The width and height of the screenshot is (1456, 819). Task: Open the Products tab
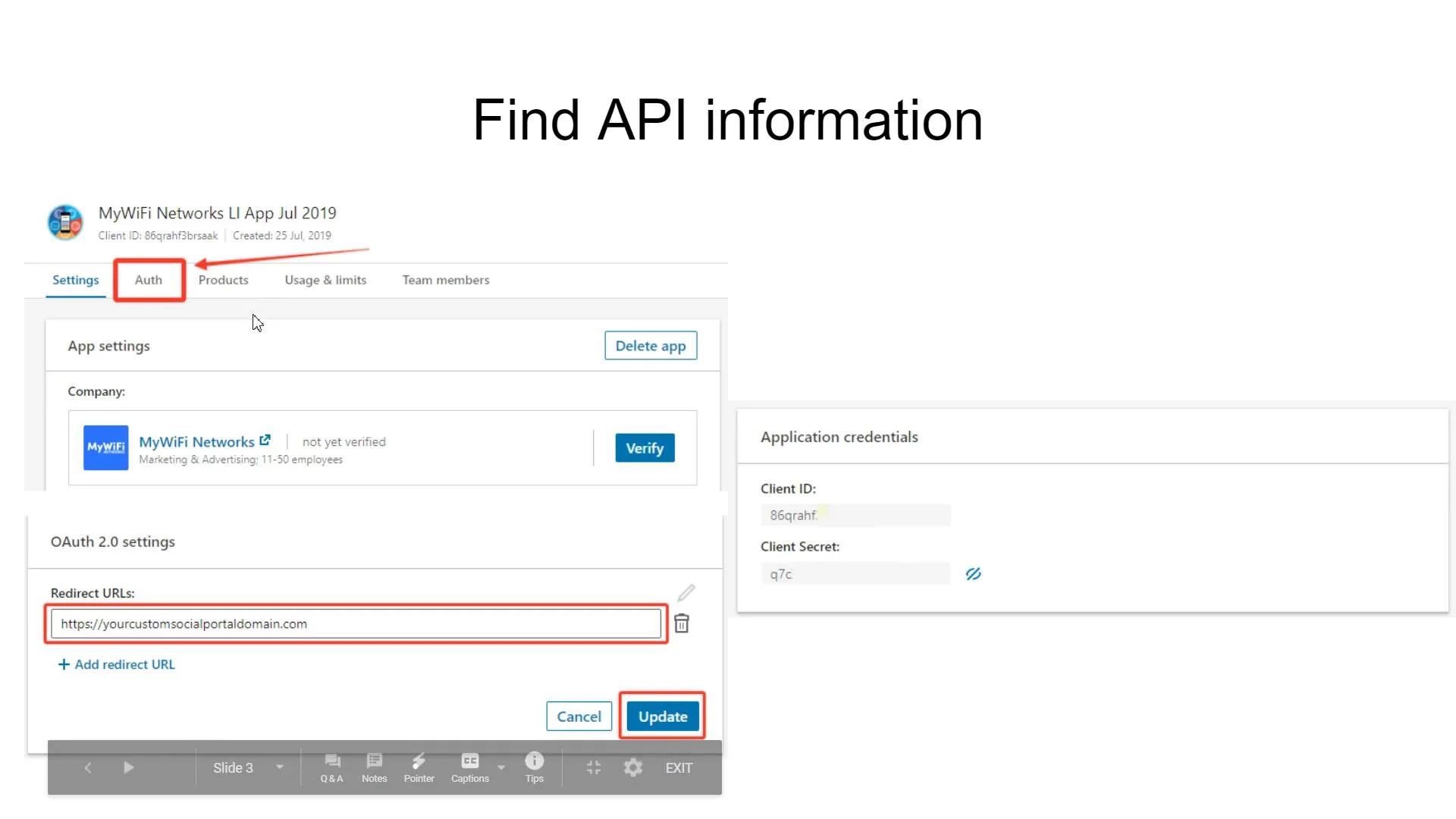(223, 280)
